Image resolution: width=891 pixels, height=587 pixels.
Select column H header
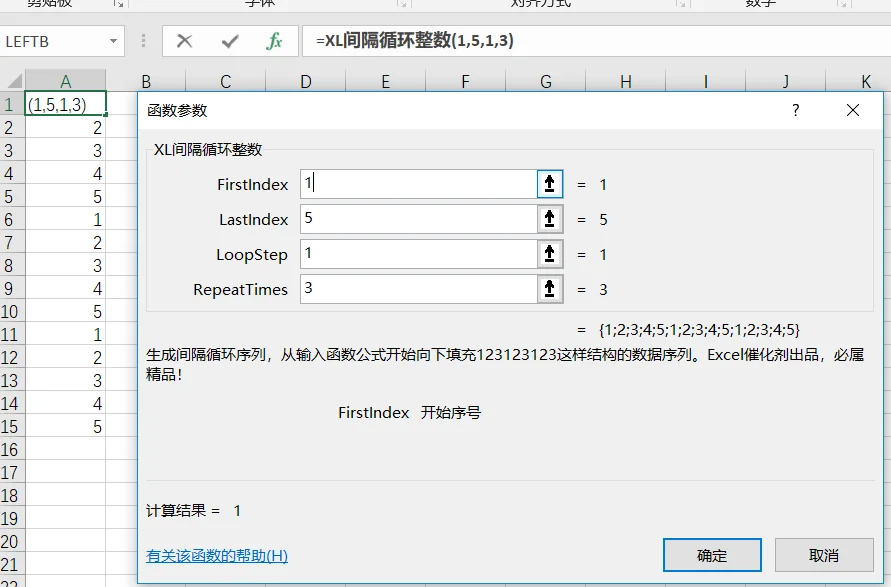click(x=626, y=81)
